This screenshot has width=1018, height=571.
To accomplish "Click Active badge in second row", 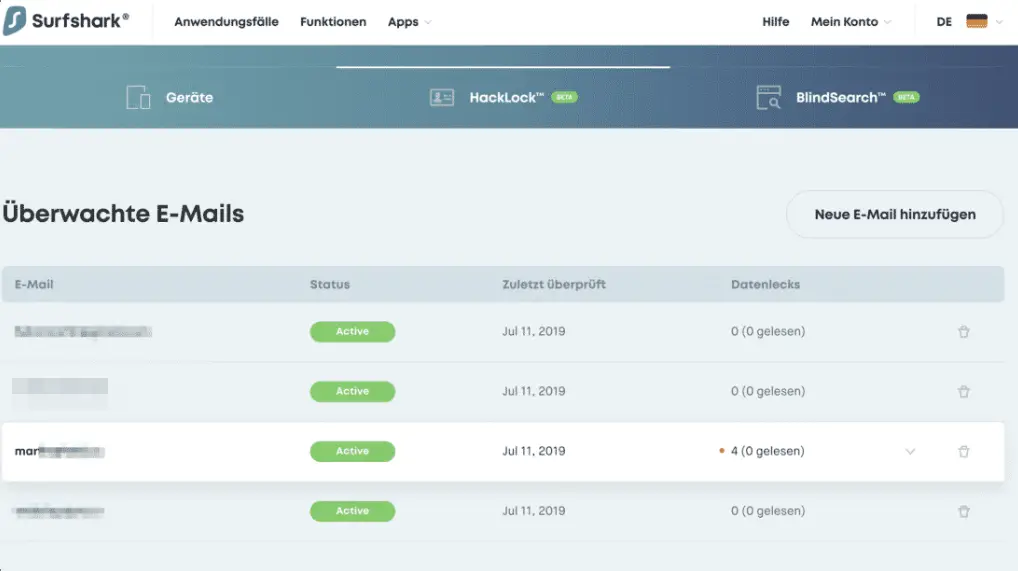I will (353, 391).
